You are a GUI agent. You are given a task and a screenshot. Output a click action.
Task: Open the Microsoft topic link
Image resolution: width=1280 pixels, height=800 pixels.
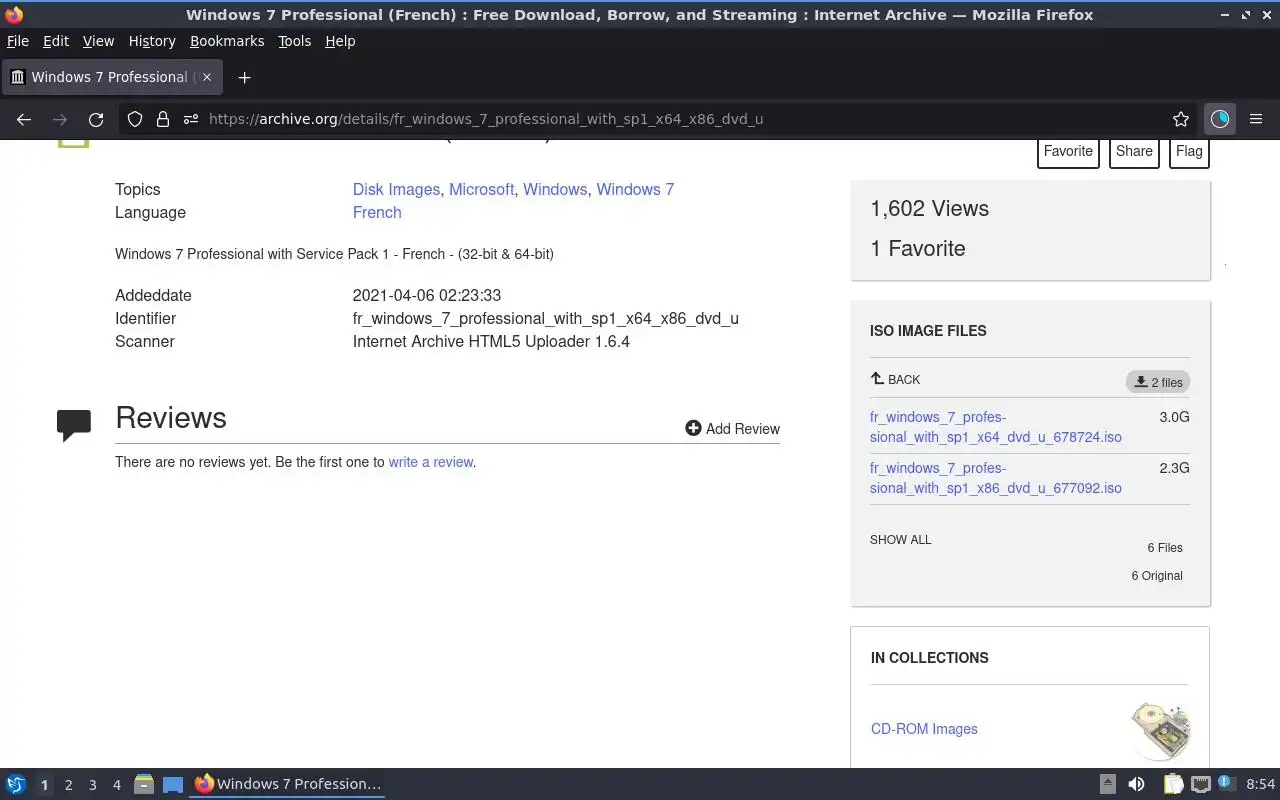point(481,189)
